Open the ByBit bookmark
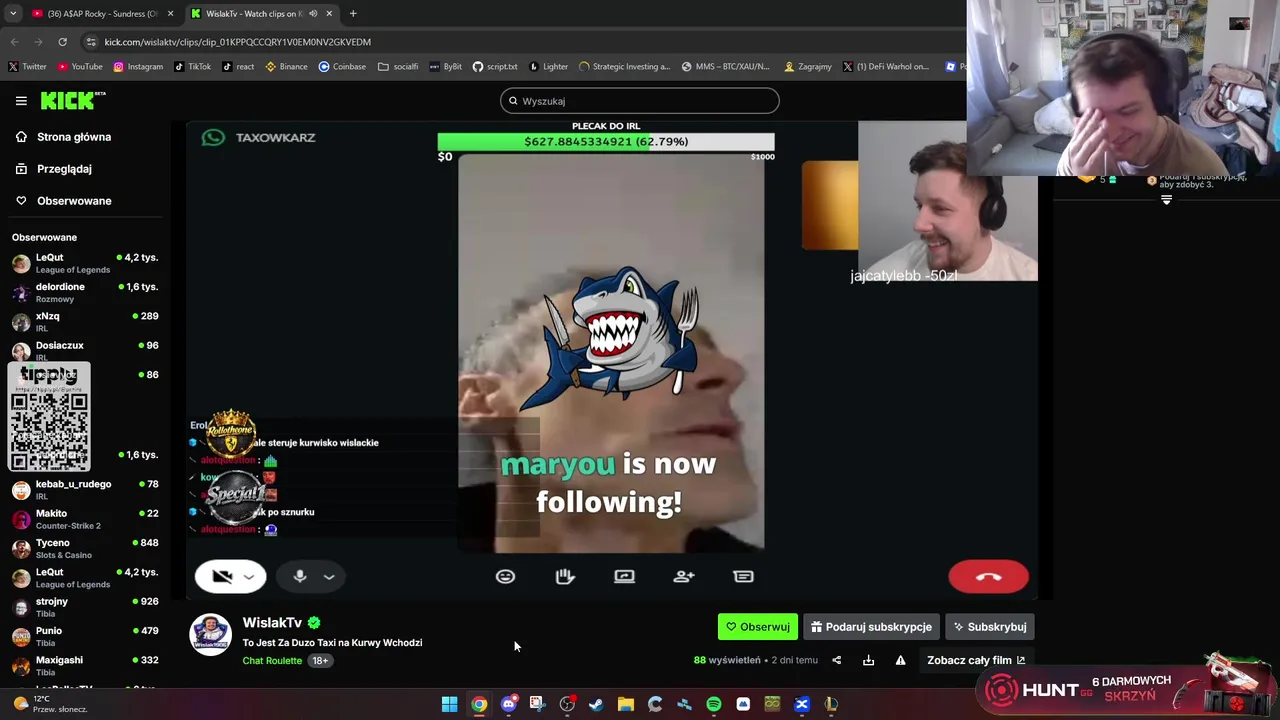Viewport: 1280px width, 720px height. [445, 67]
